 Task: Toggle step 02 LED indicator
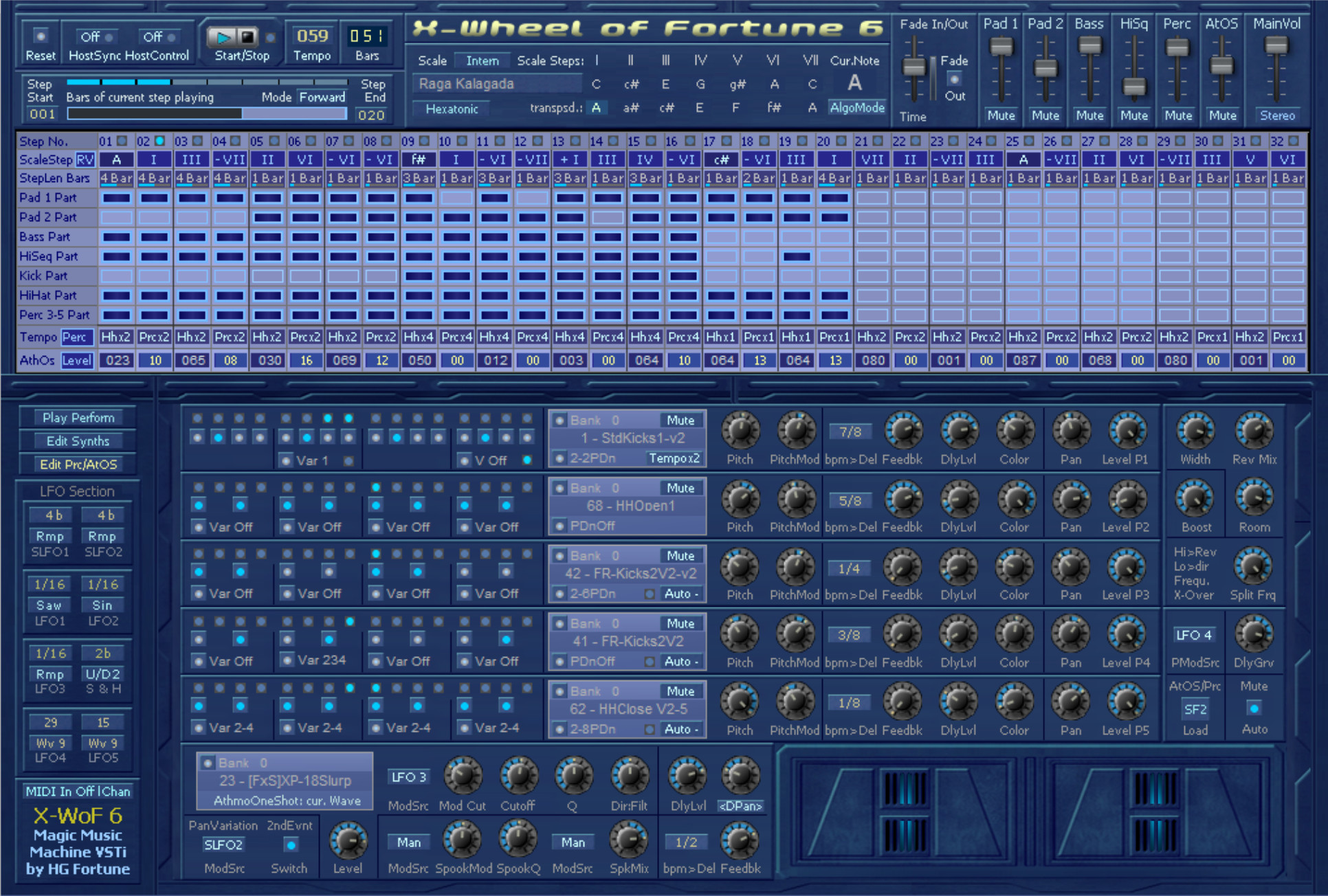(159, 141)
